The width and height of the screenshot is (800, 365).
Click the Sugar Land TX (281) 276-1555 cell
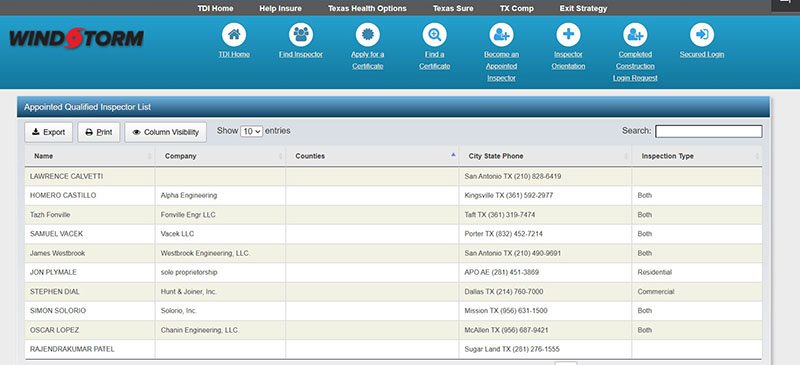click(x=545, y=349)
